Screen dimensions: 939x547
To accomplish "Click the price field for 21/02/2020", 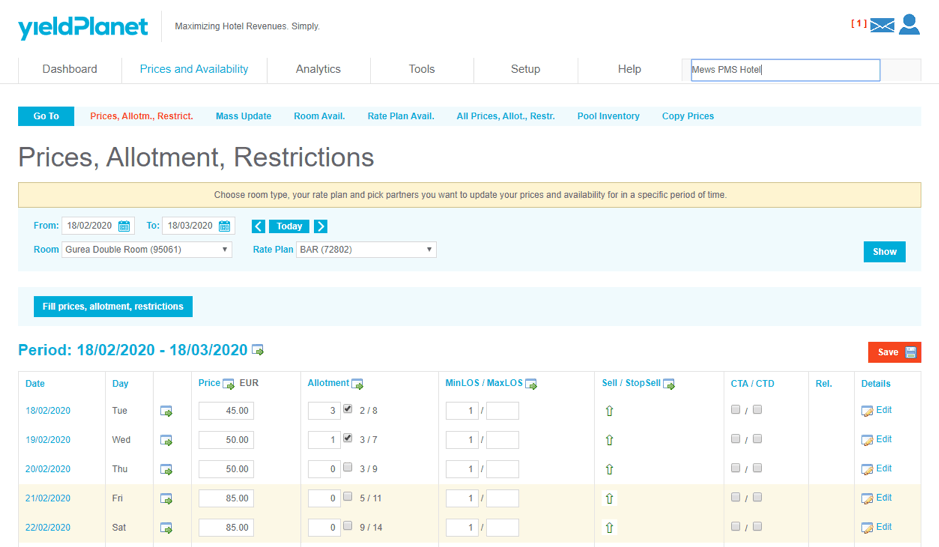I will pyautogui.click(x=226, y=498).
